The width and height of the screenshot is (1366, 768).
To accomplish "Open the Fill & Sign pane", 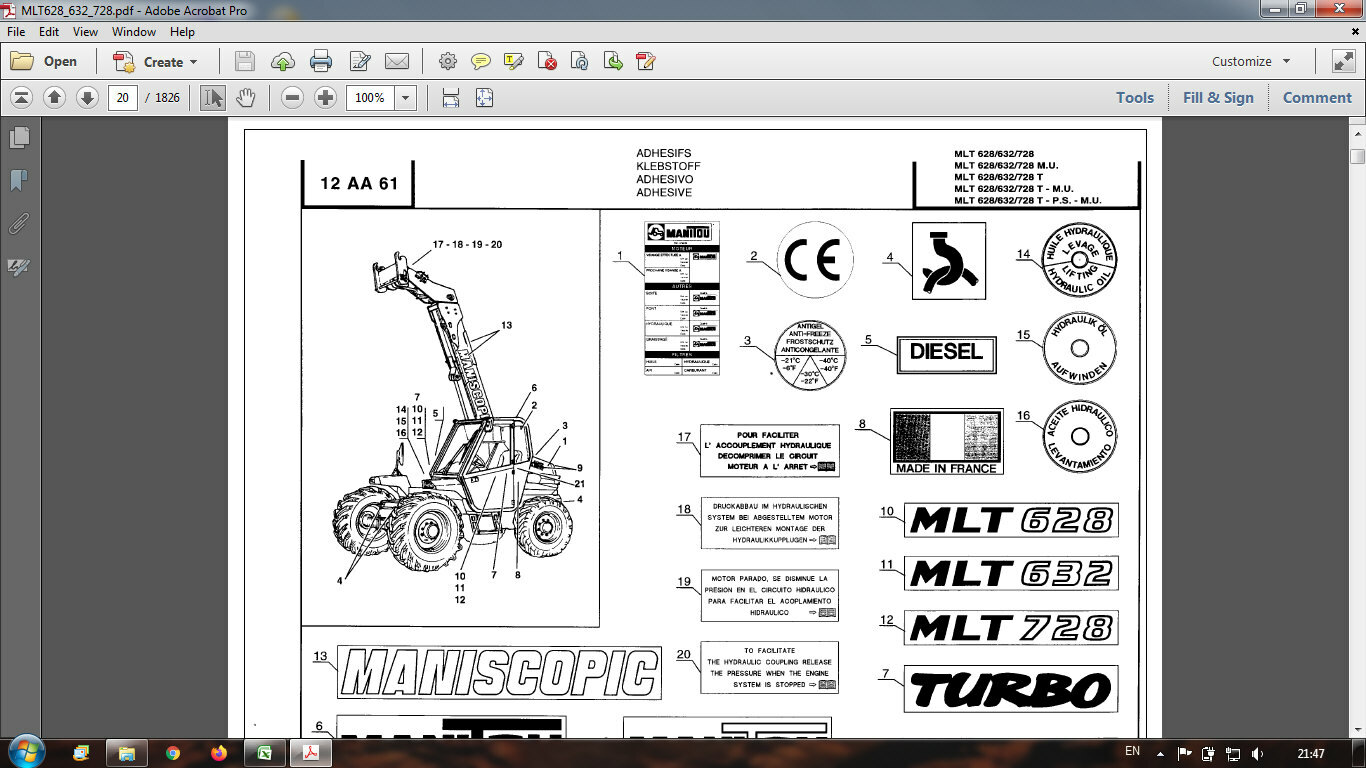I will pyautogui.click(x=1218, y=97).
